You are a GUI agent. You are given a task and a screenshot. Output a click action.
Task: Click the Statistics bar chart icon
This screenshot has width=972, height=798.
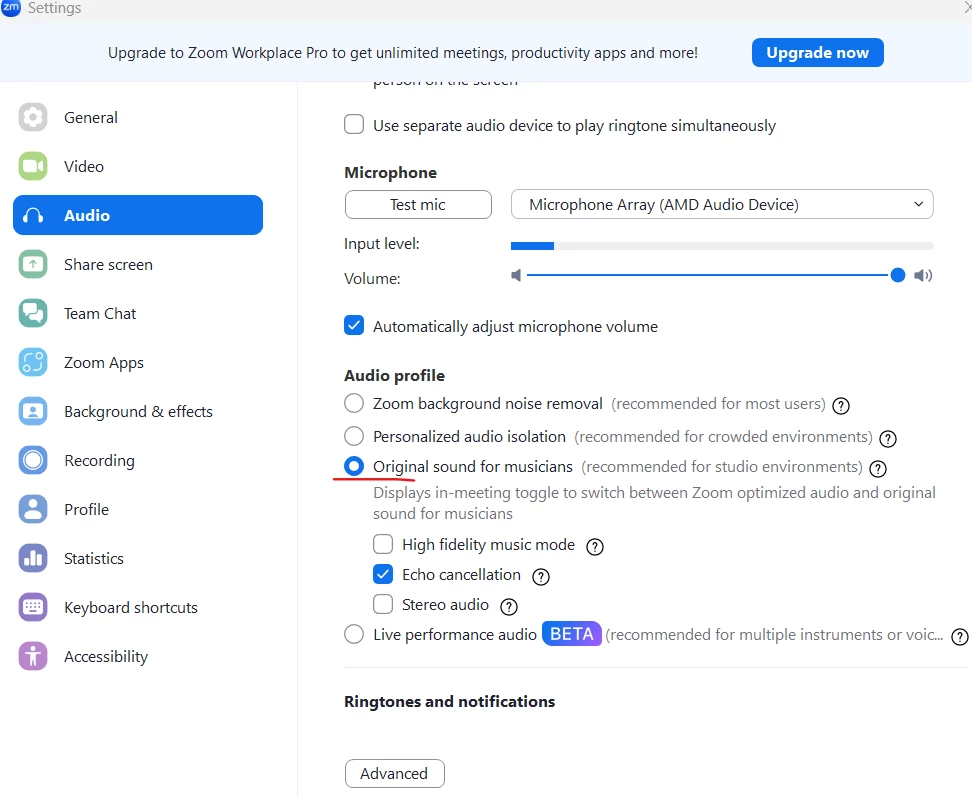33,558
